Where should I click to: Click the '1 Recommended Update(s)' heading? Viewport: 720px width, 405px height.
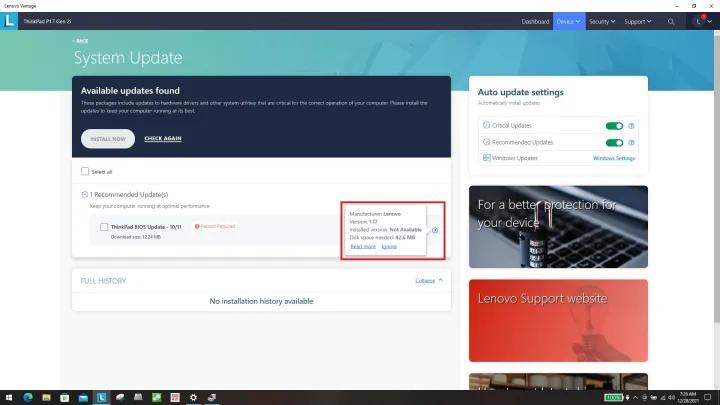pyautogui.click(x=129, y=195)
